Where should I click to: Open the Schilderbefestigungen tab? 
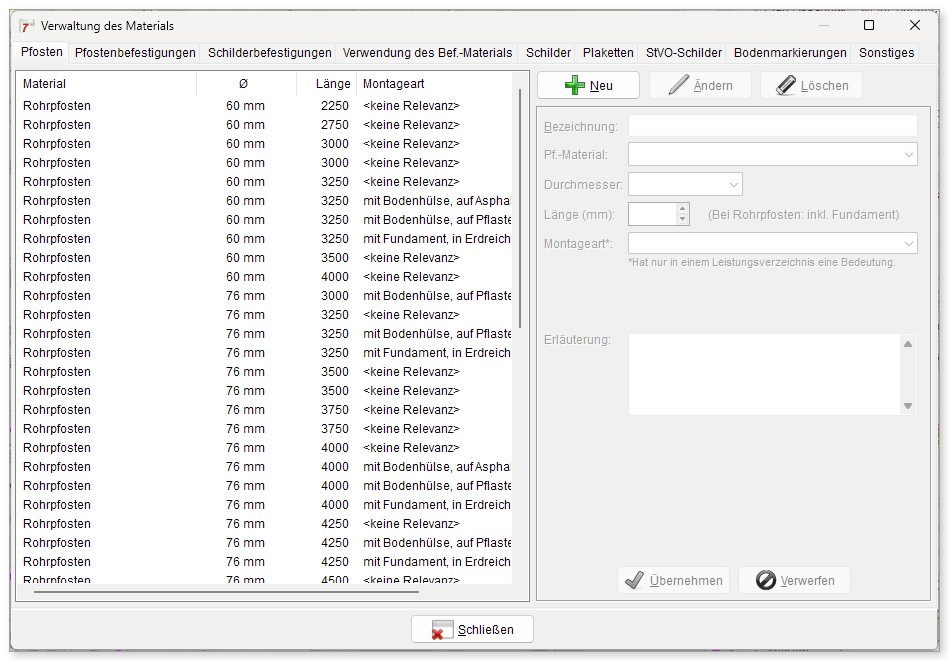pos(269,53)
